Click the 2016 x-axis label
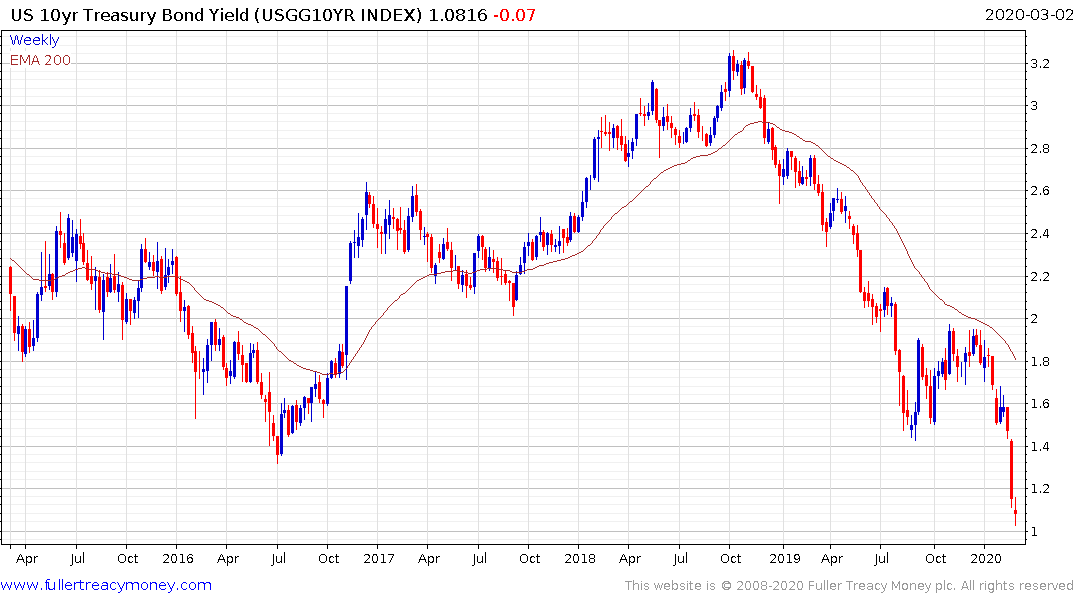Screen dimensions: 1075x600 tap(178, 558)
